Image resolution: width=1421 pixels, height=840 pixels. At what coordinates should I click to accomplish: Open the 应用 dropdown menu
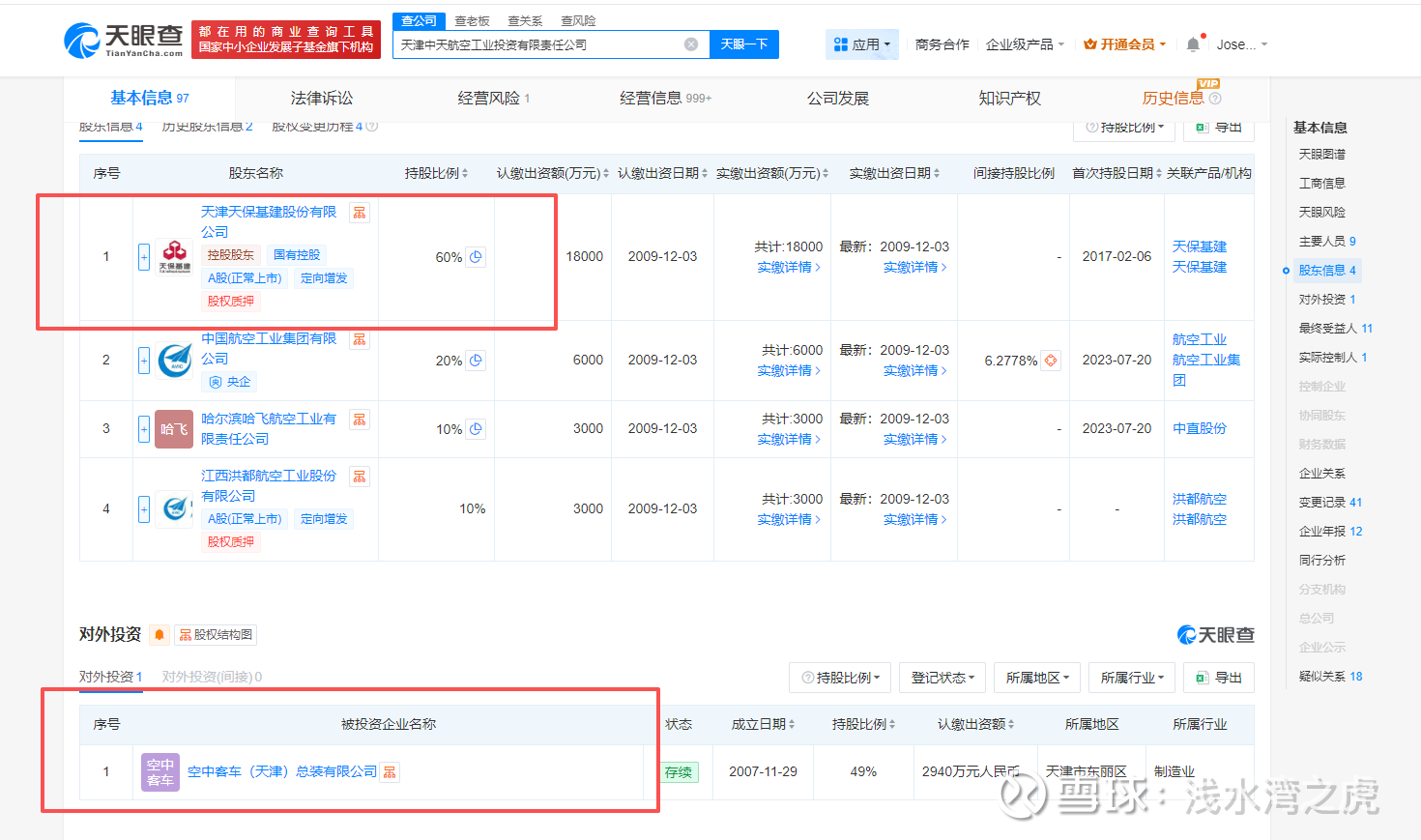coord(862,44)
